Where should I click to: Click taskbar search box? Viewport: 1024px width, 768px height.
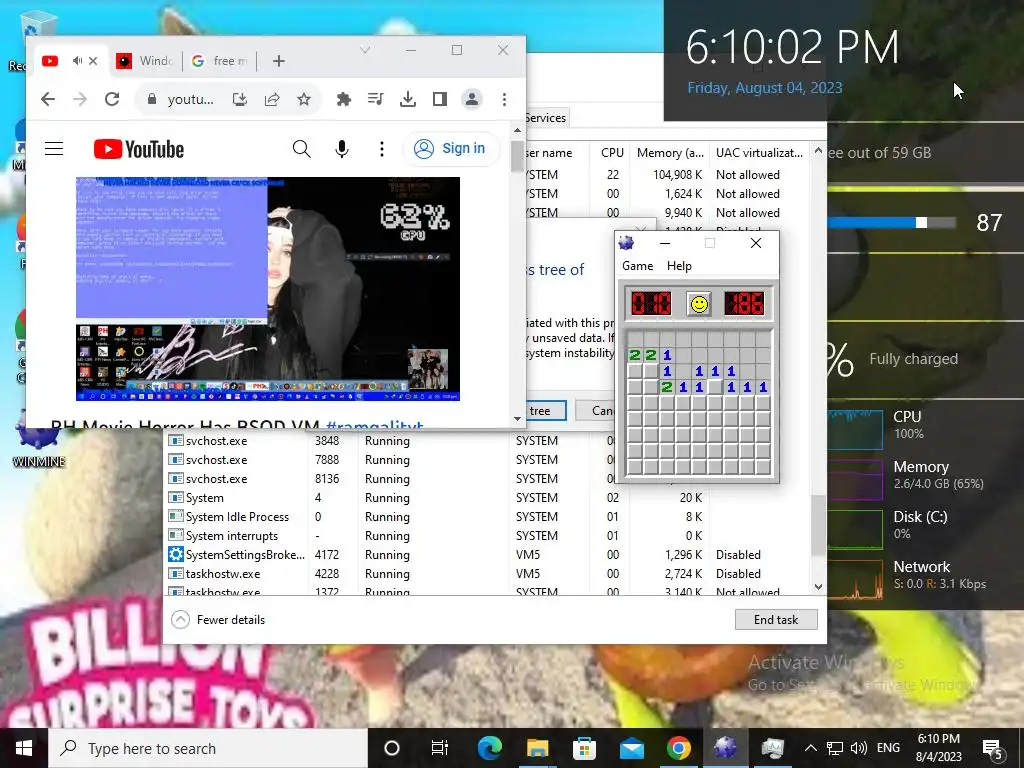tap(208, 748)
